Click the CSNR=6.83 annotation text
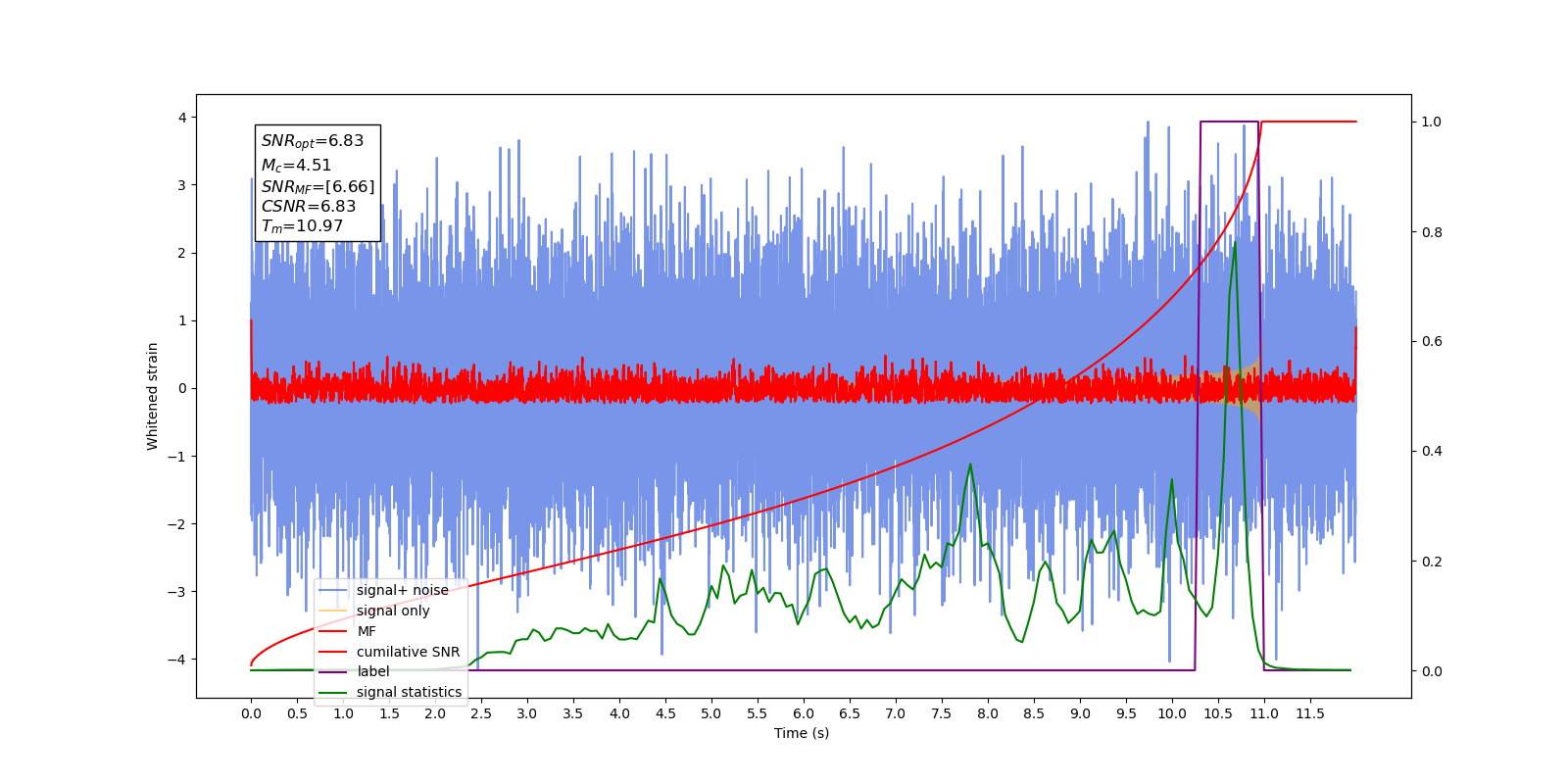This screenshot has width=1568, height=784. tap(309, 206)
